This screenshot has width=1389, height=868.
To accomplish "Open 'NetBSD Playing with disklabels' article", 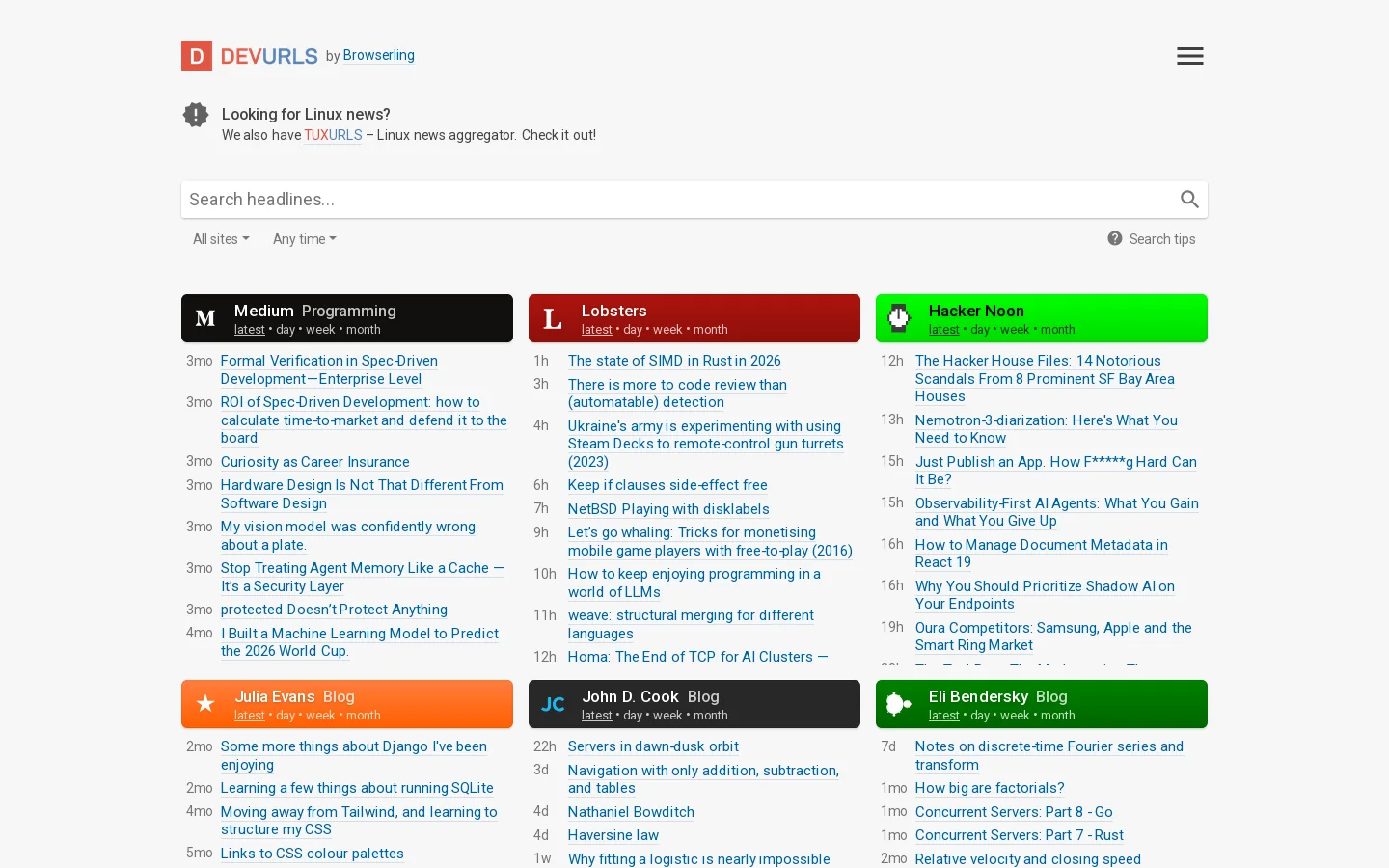I will [668, 509].
